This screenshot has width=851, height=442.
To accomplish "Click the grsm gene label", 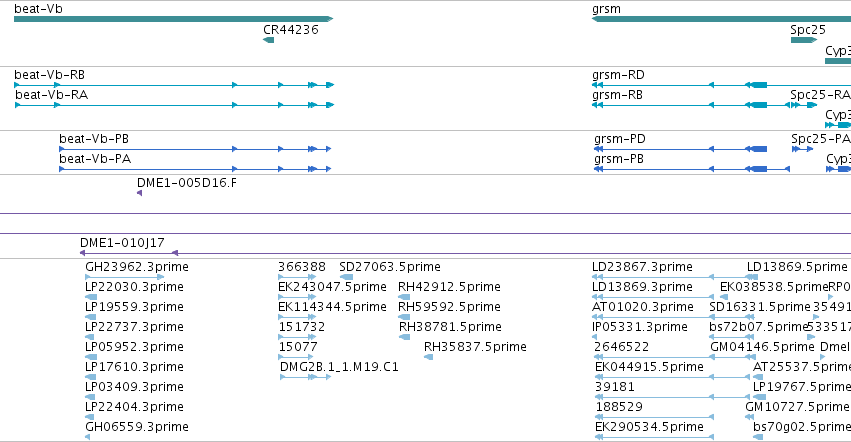I will click(606, 9).
